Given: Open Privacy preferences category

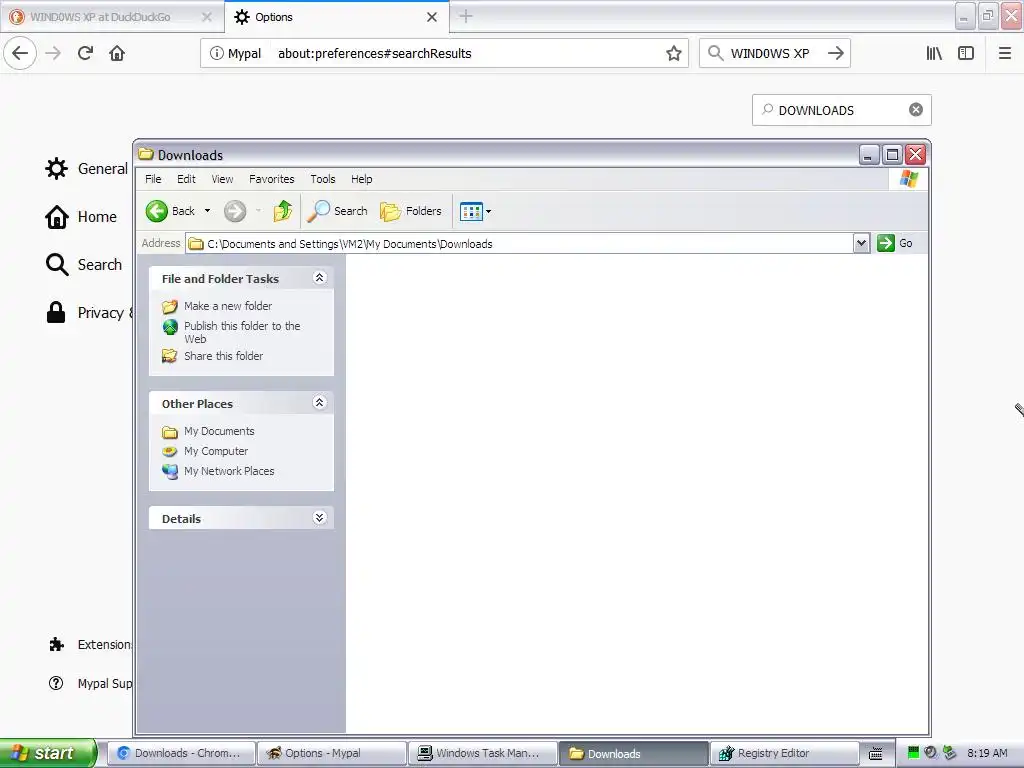Looking at the screenshot, I should coord(88,313).
